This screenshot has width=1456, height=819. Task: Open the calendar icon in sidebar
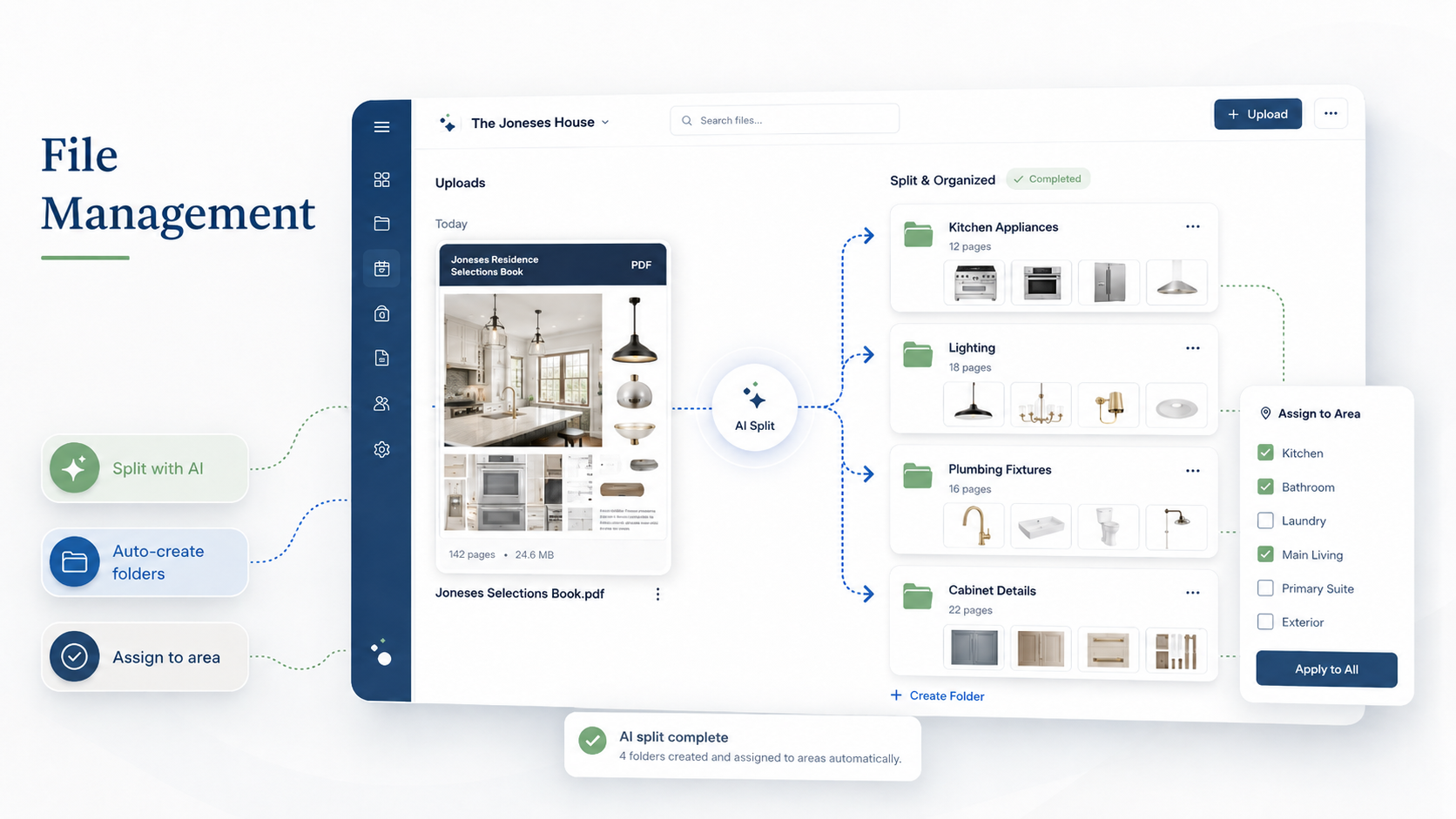click(x=381, y=268)
